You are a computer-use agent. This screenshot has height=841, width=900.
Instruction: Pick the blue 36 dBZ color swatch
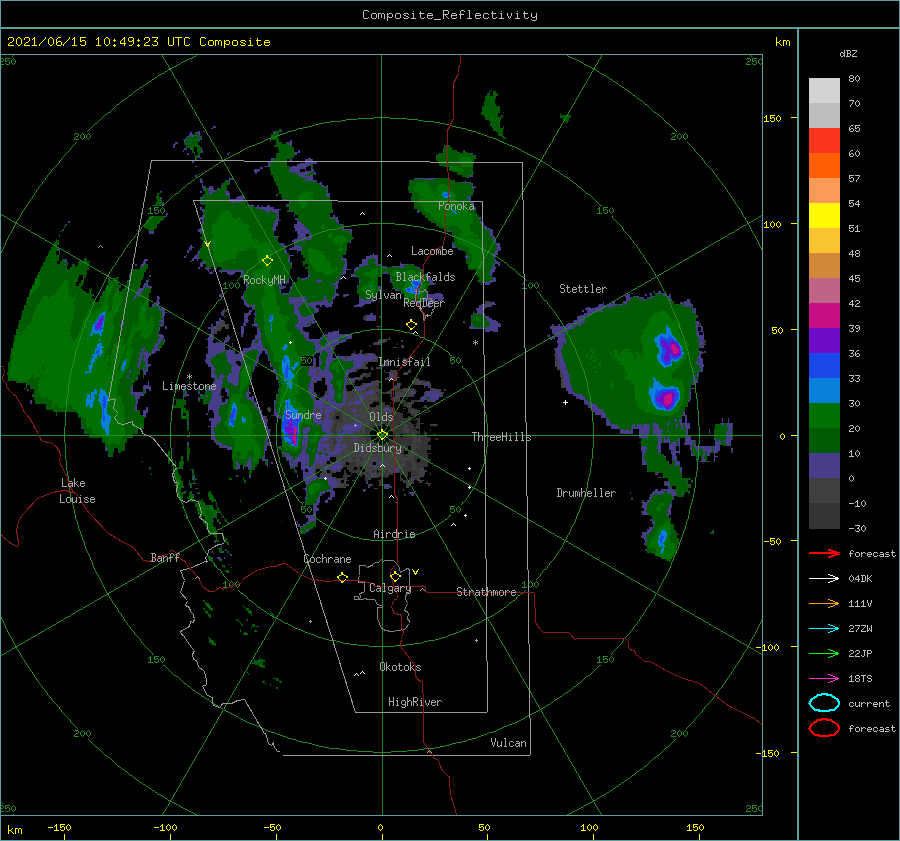point(824,366)
